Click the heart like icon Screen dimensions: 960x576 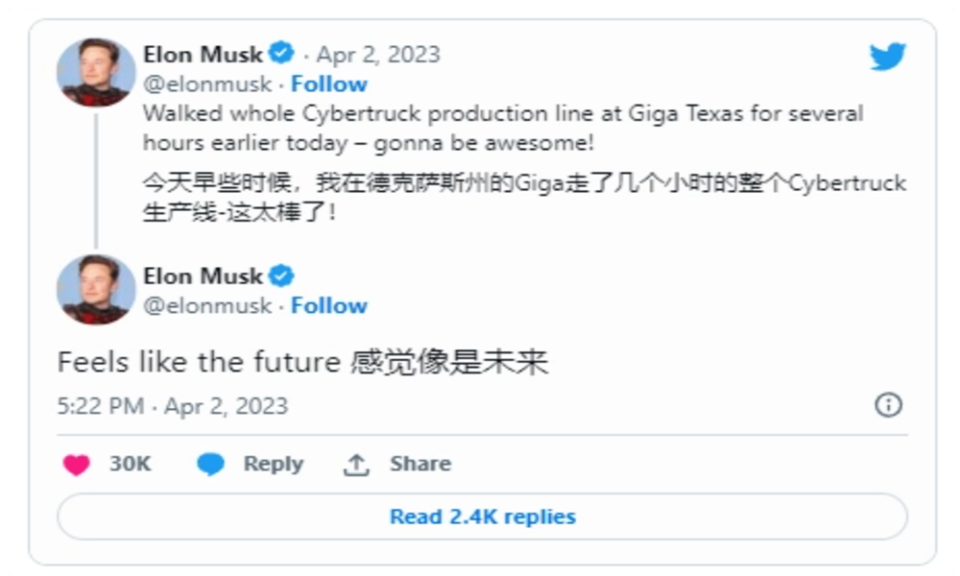(76, 465)
